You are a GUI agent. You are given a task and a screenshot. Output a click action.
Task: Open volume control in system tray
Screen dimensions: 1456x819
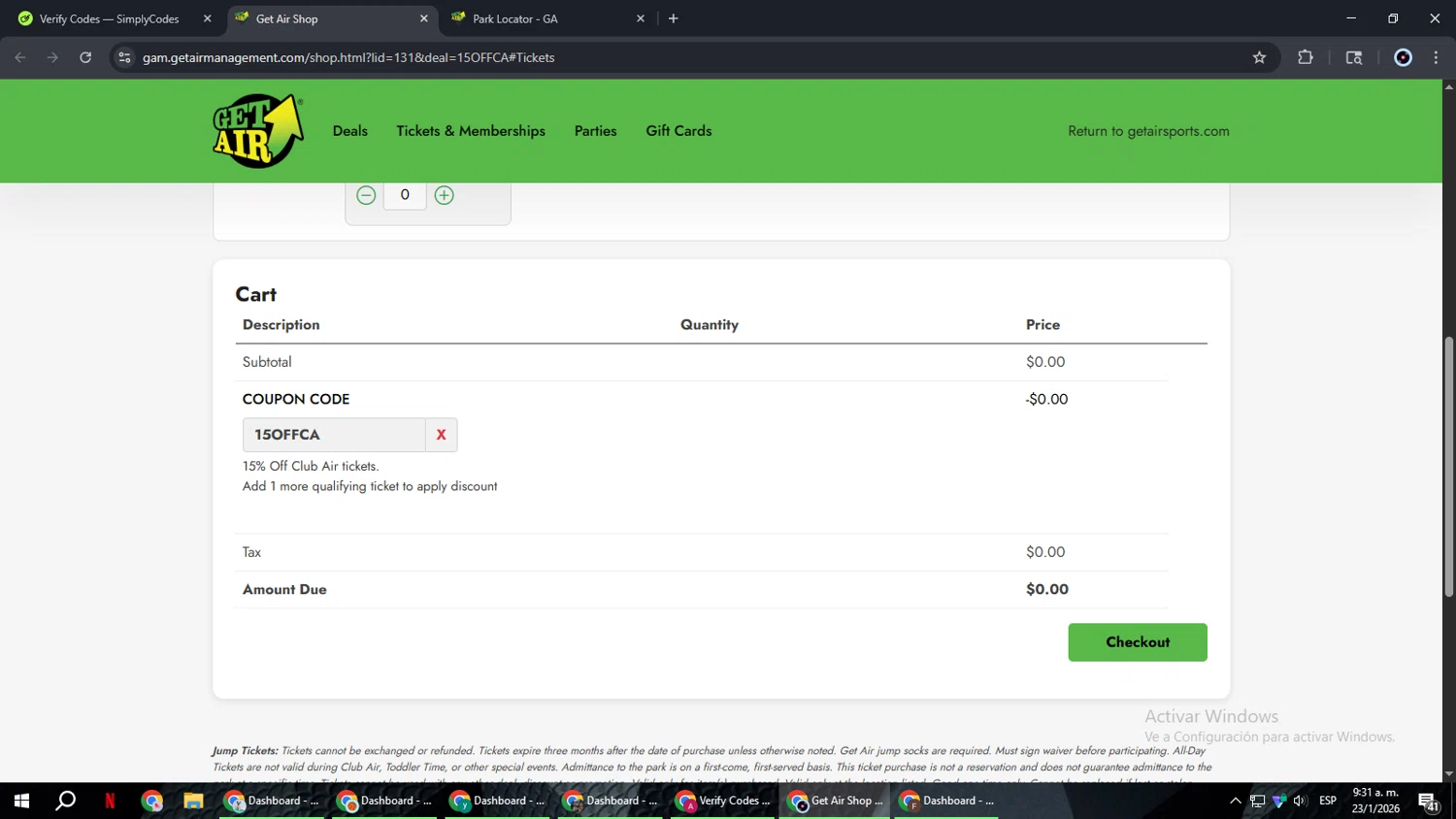tap(1300, 801)
